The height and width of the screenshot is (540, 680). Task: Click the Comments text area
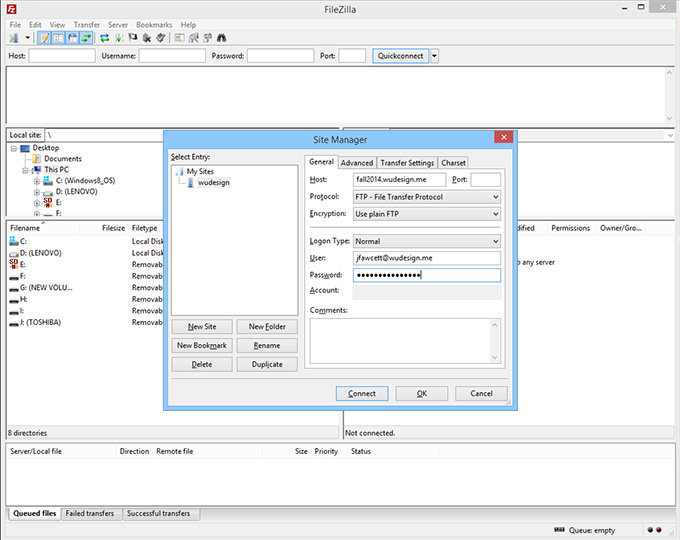pos(404,340)
